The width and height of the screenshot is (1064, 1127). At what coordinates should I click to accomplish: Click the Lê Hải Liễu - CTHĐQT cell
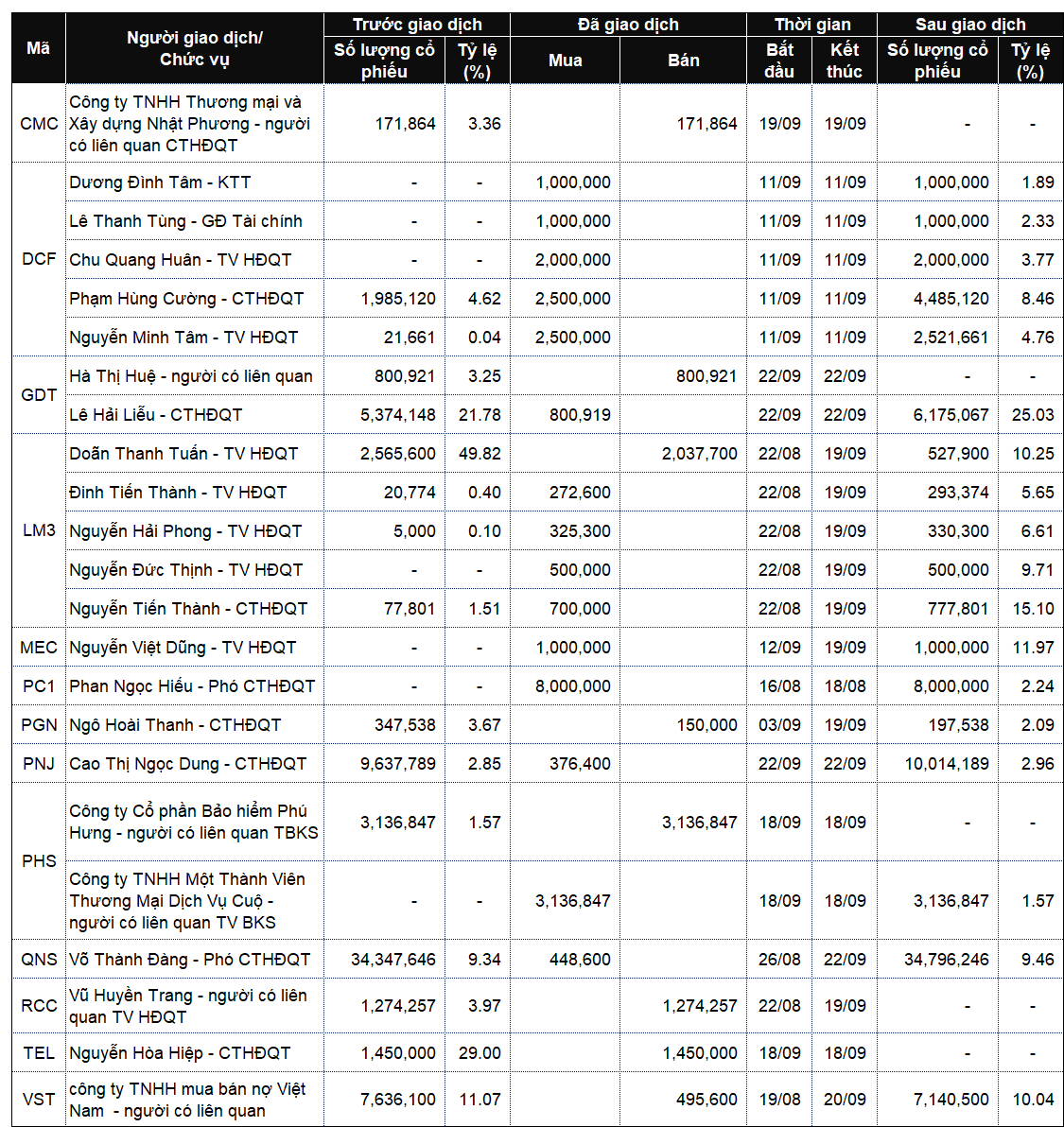pos(195,415)
